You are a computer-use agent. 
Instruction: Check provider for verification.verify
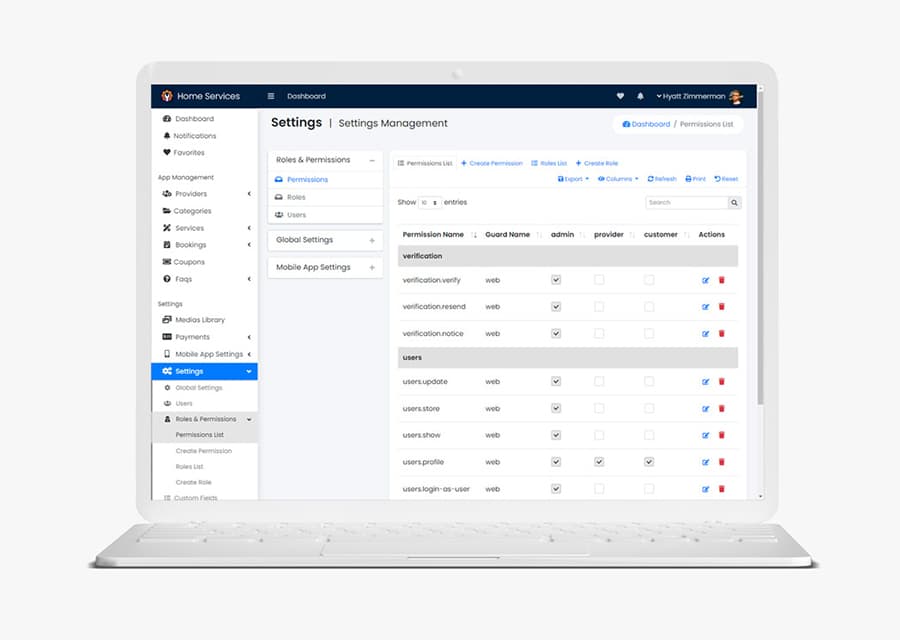point(599,280)
